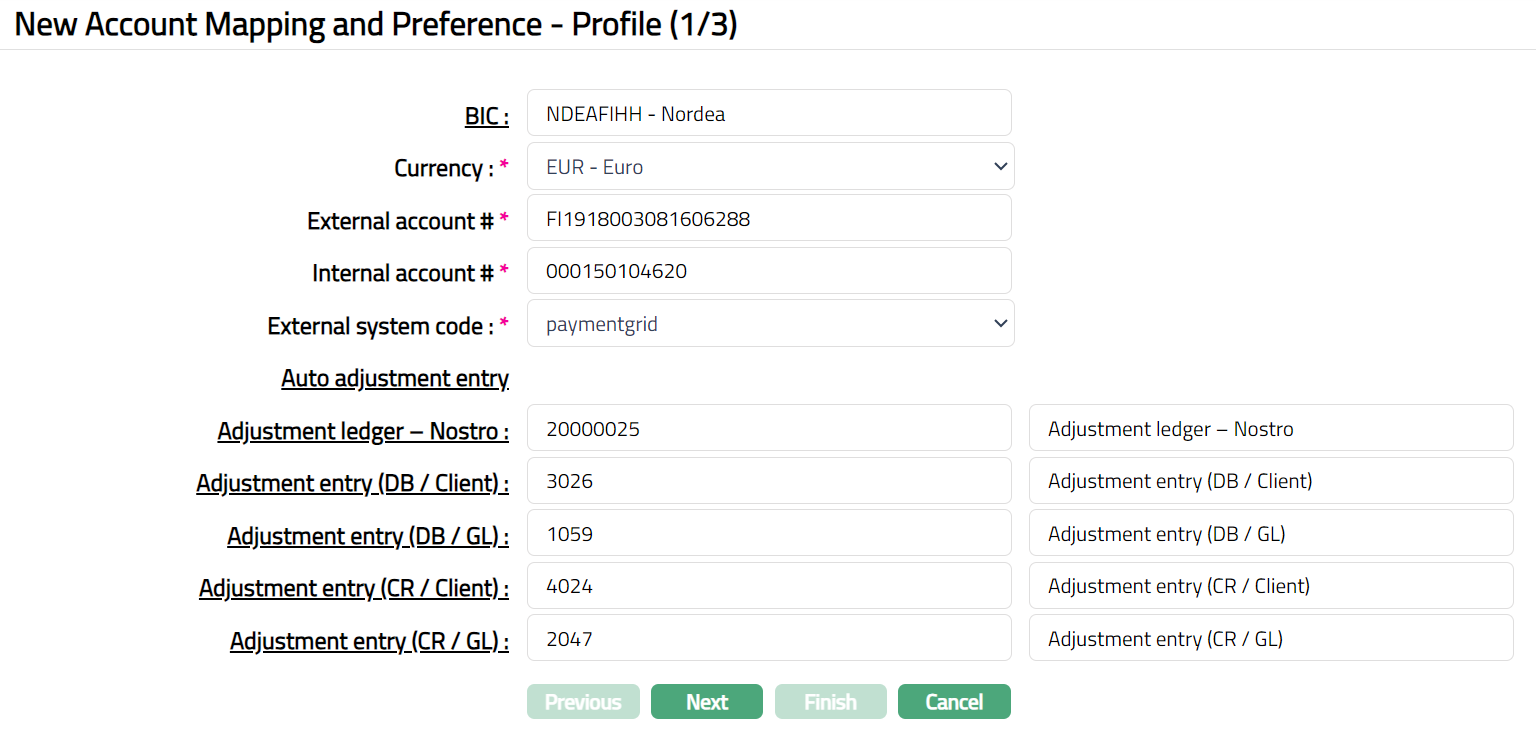Edit Adjustment entry DB/Client value 3026
Image resolution: width=1536 pixels, height=733 pixels.
768,481
